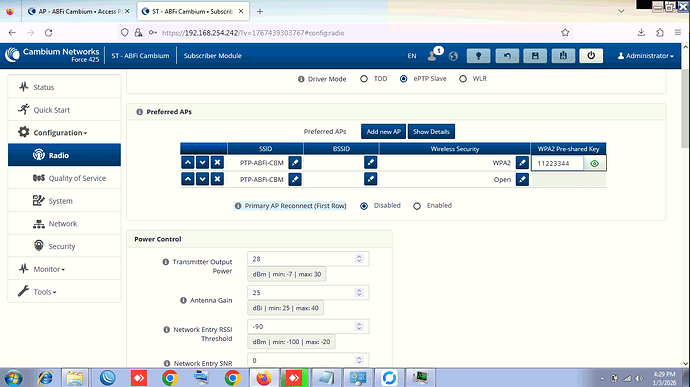Set Primary AP Reconnect to Disabled

tap(364, 206)
